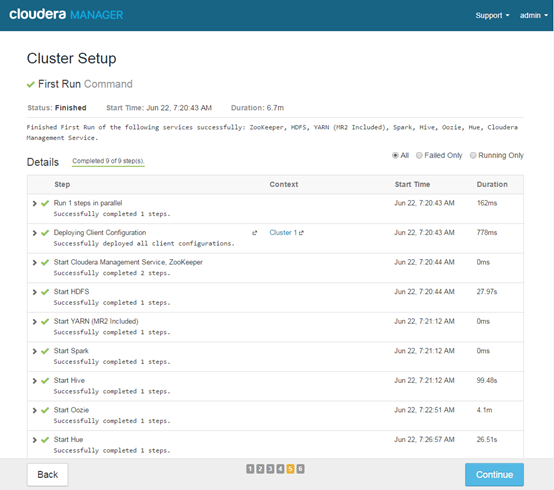Click the 778ms duration value
This screenshot has height=490, width=554.
[x=487, y=232]
